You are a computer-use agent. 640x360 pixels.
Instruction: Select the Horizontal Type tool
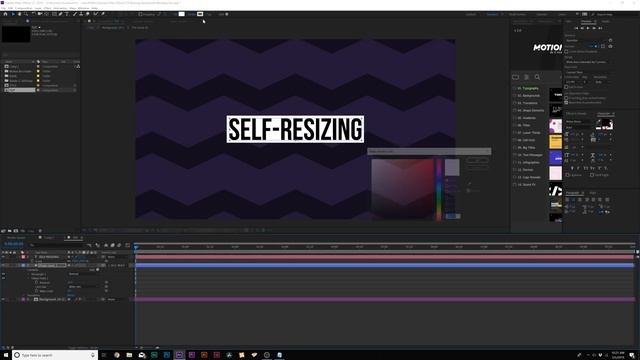(67, 14)
